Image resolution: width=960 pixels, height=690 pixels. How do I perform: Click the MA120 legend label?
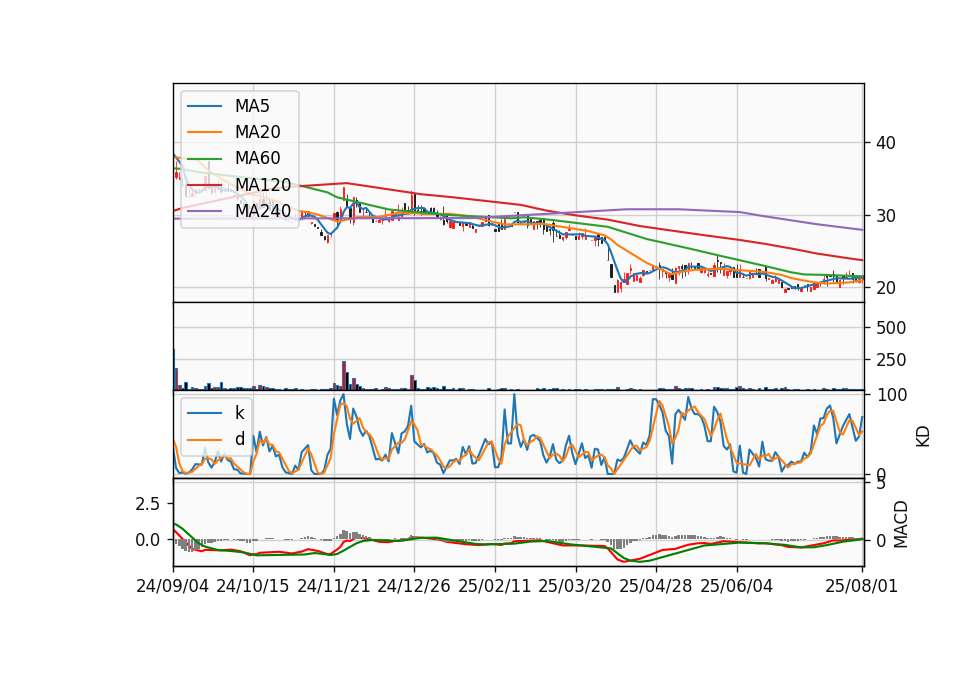click(x=263, y=185)
